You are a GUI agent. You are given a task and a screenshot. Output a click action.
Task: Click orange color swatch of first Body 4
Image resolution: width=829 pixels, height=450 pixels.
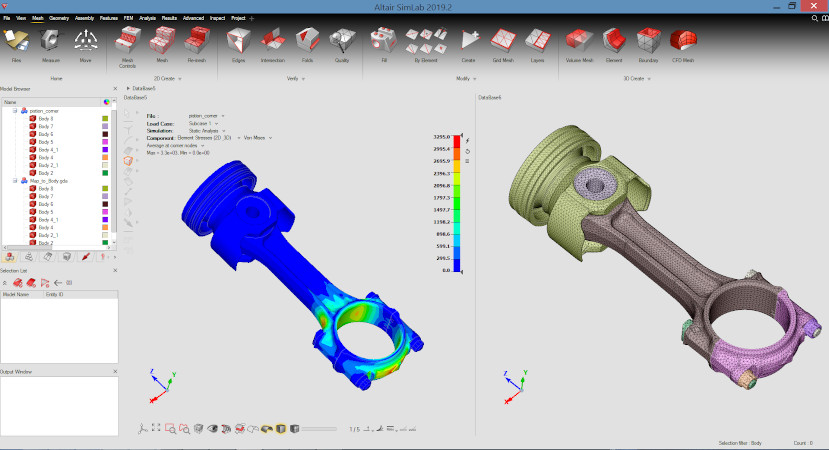click(x=105, y=158)
